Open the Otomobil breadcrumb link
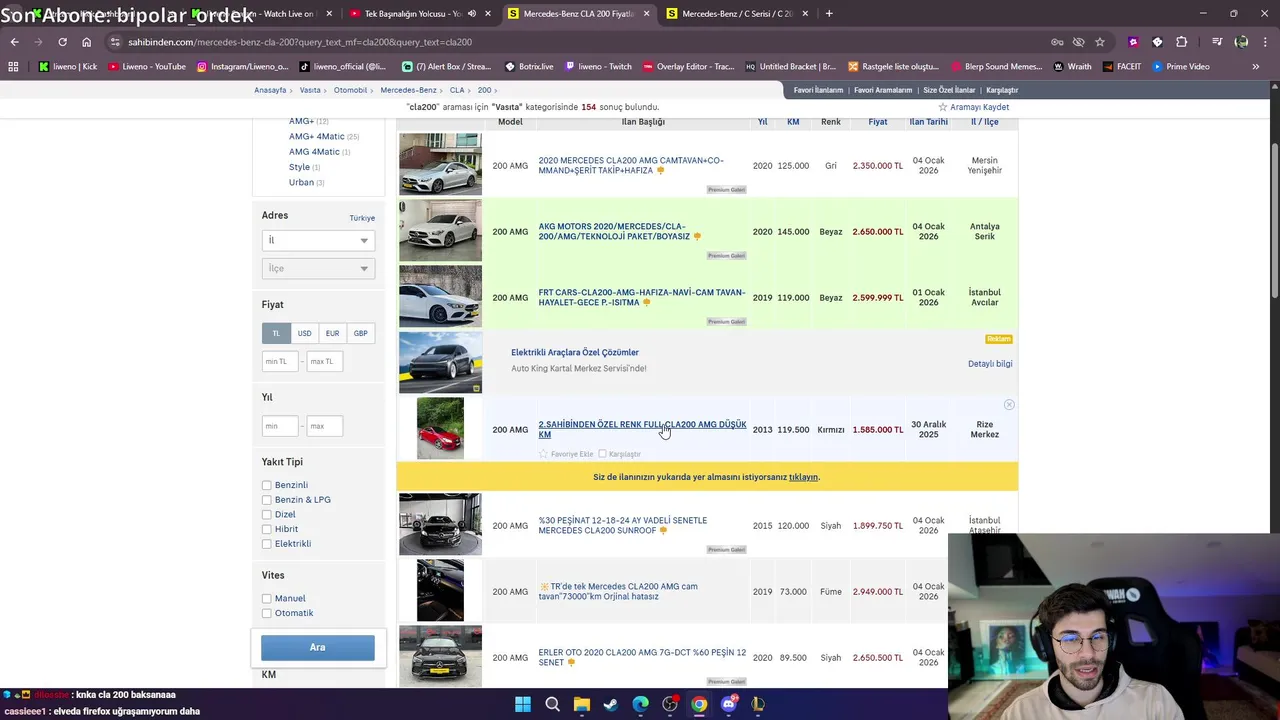This screenshot has height=720, width=1280. pos(351,90)
